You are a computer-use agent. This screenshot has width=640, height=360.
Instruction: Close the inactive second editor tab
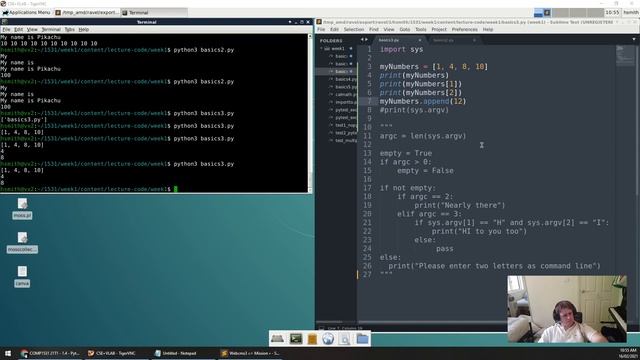[474, 40]
